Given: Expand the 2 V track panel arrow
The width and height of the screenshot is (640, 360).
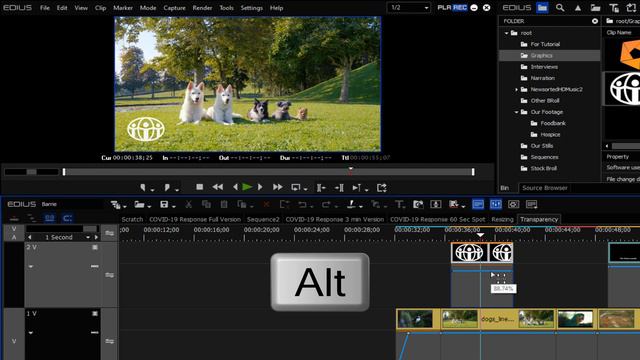Looking at the screenshot, I should coord(31,267).
